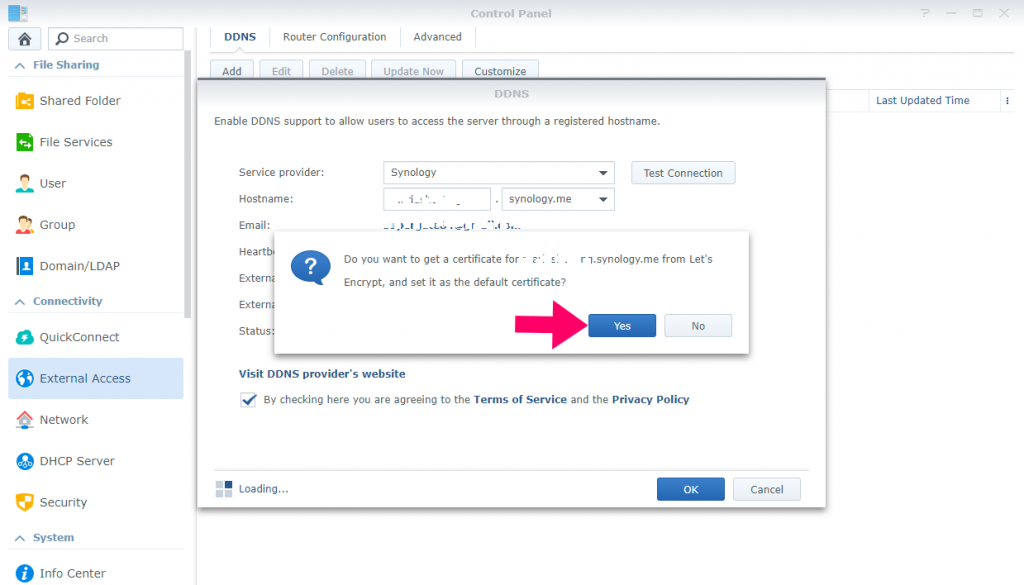Image resolution: width=1024 pixels, height=585 pixels.
Task: Switch to Router Configuration tab
Action: point(334,37)
